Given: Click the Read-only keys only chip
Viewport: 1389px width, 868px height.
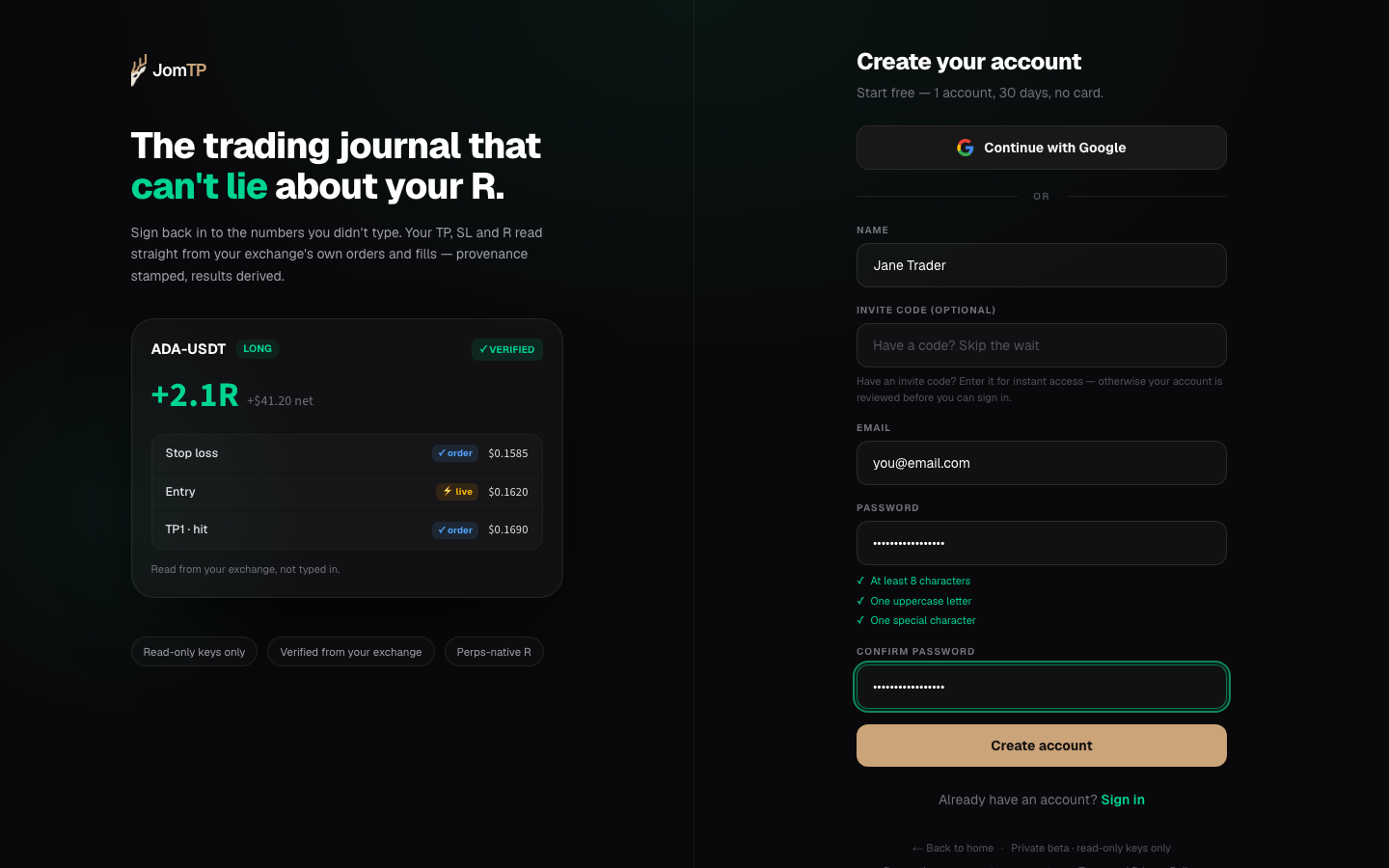Looking at the screenshot, I should 194,652.
